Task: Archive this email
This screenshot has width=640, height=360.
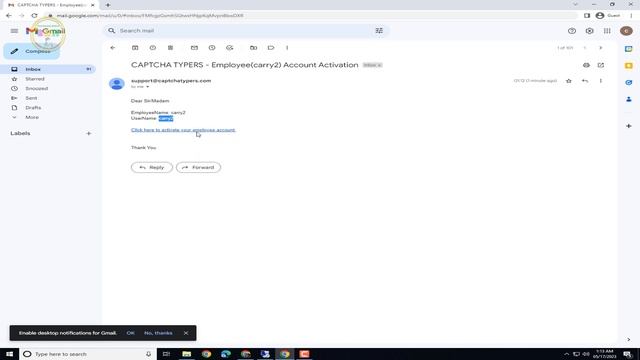Action: (135, 48)
